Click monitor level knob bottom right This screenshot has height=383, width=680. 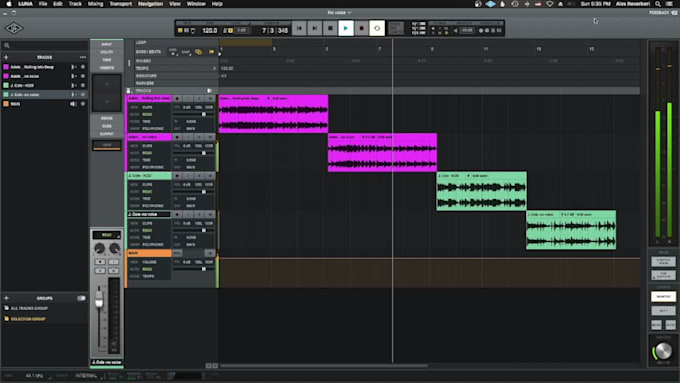(x=663, y=350)
